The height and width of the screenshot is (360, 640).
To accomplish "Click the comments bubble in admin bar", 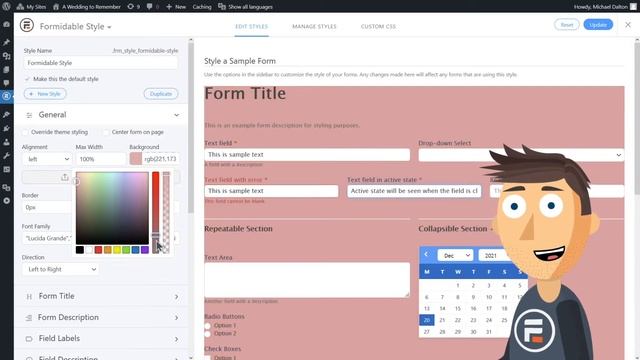I will (x=153, y=7).
